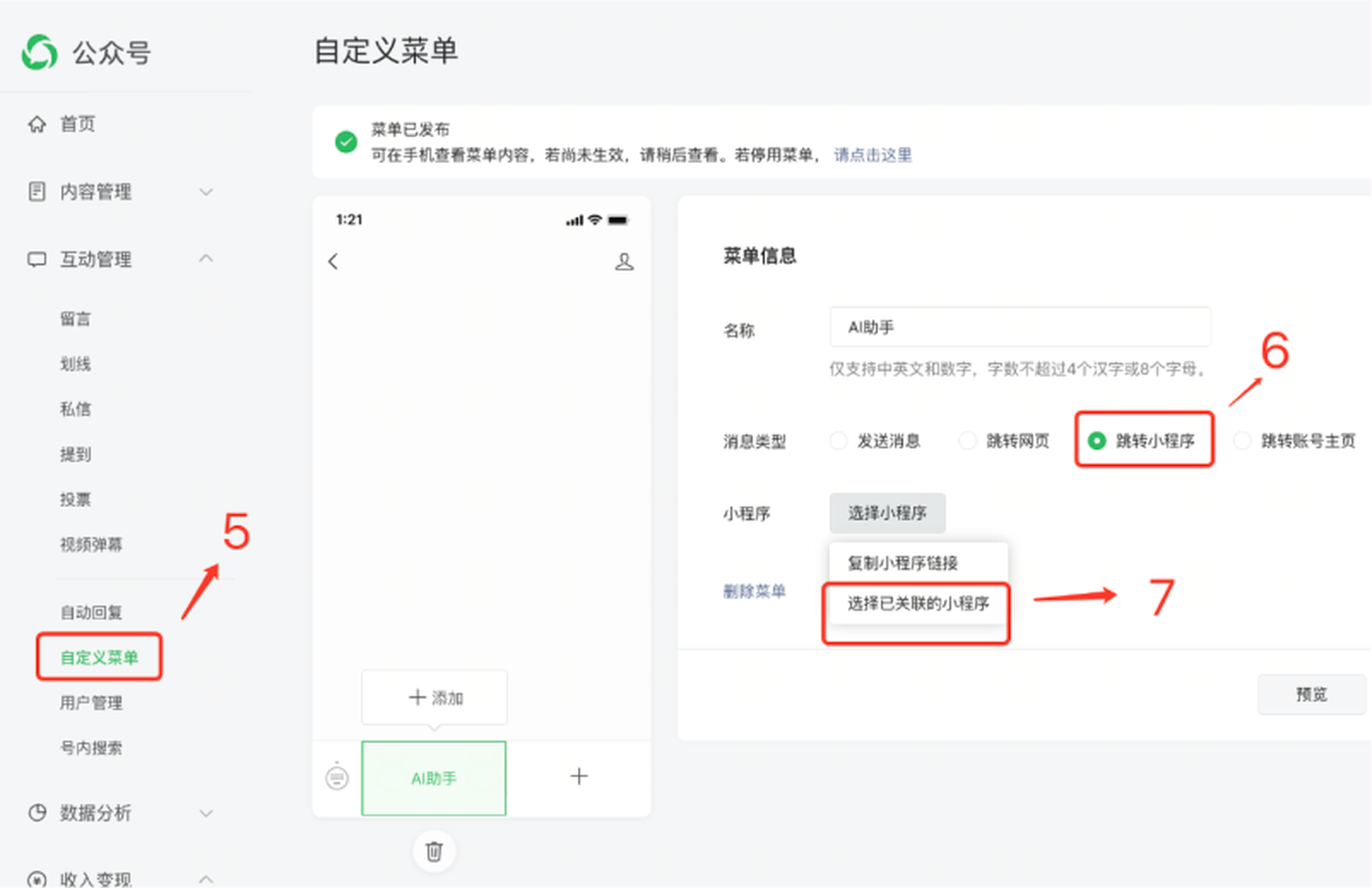The image size is (1372, 888).
Task: Click the green WeChat Official Account logo
Action: (x=39, y=52)
